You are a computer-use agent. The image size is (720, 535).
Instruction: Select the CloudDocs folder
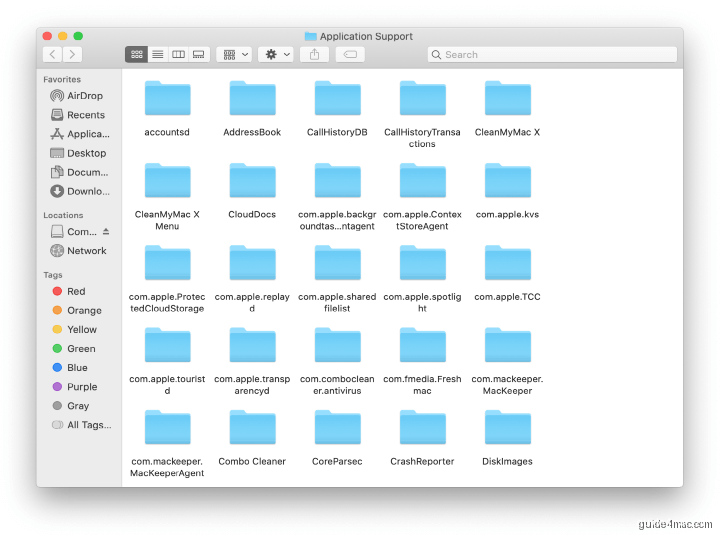tap(252, 180)
